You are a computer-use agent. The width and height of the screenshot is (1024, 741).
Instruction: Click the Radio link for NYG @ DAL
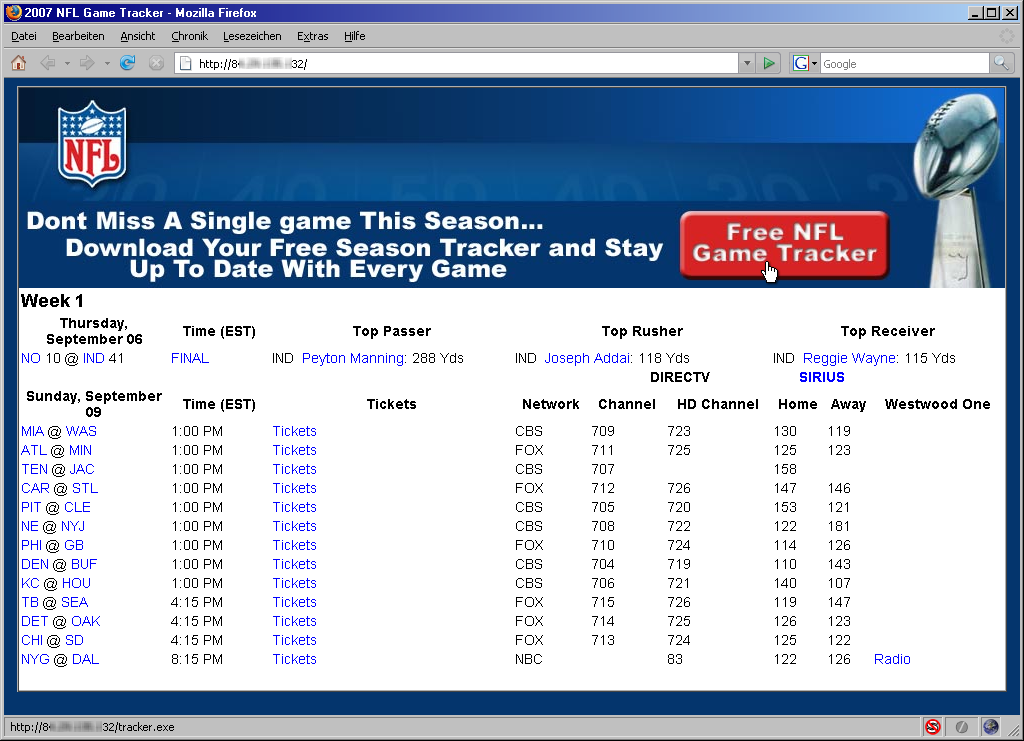point(892,658)
